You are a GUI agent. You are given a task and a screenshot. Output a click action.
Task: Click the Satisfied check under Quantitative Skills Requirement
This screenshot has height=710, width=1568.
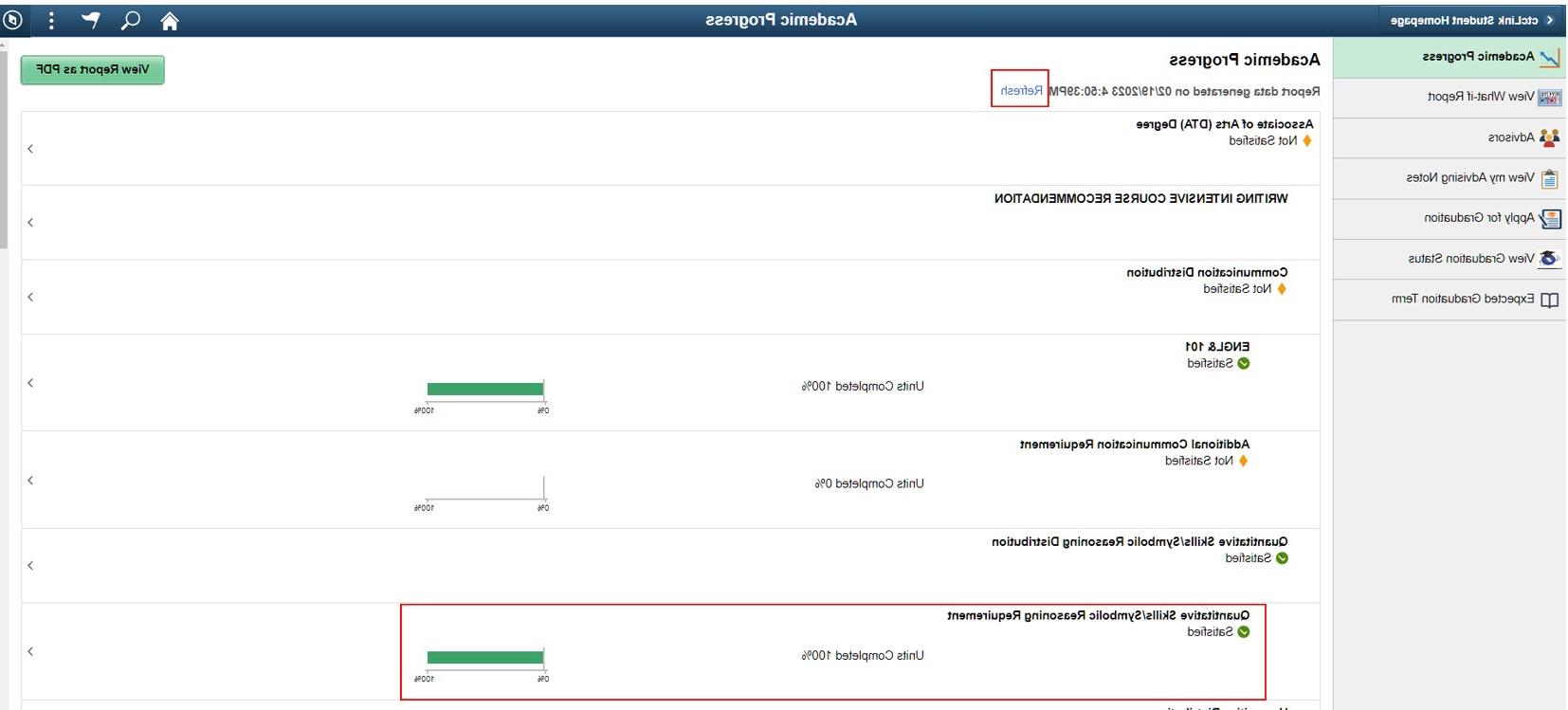(1243, 632)
